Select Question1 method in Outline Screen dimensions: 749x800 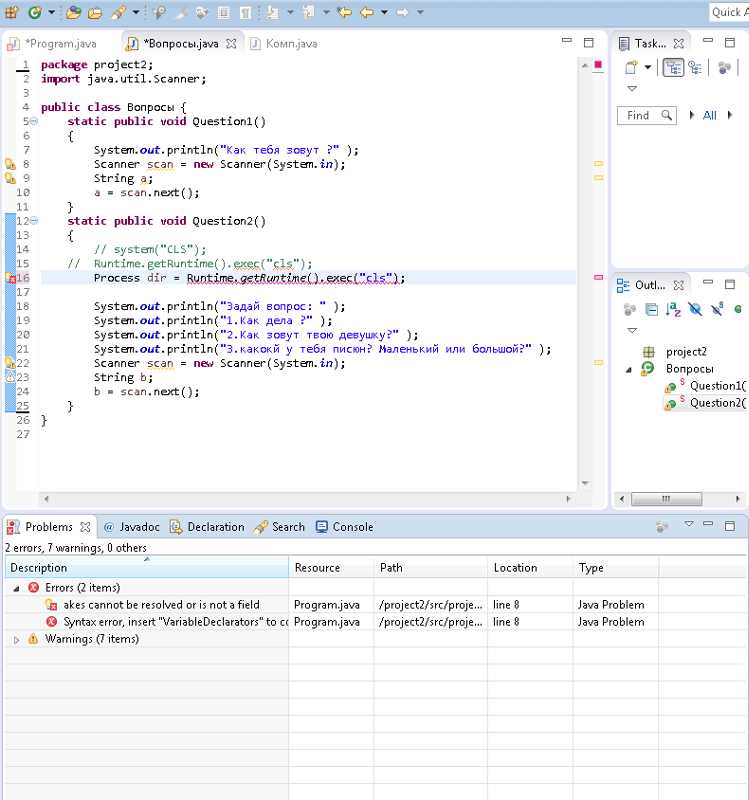click(717, 386)
